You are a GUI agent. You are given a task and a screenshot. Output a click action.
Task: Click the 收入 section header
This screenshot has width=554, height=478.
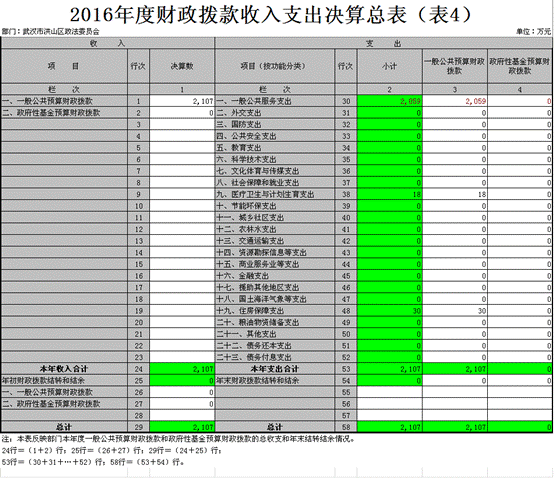pyautogui.click(x=107, y=43)
